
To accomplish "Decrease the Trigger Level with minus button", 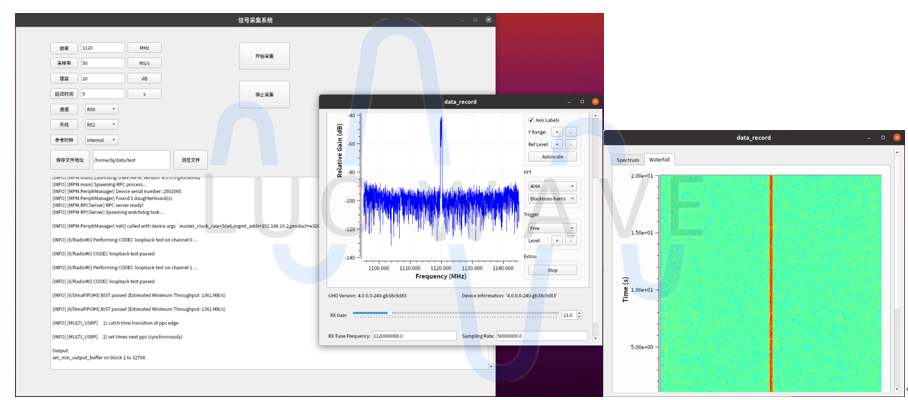I will point(571,240).
